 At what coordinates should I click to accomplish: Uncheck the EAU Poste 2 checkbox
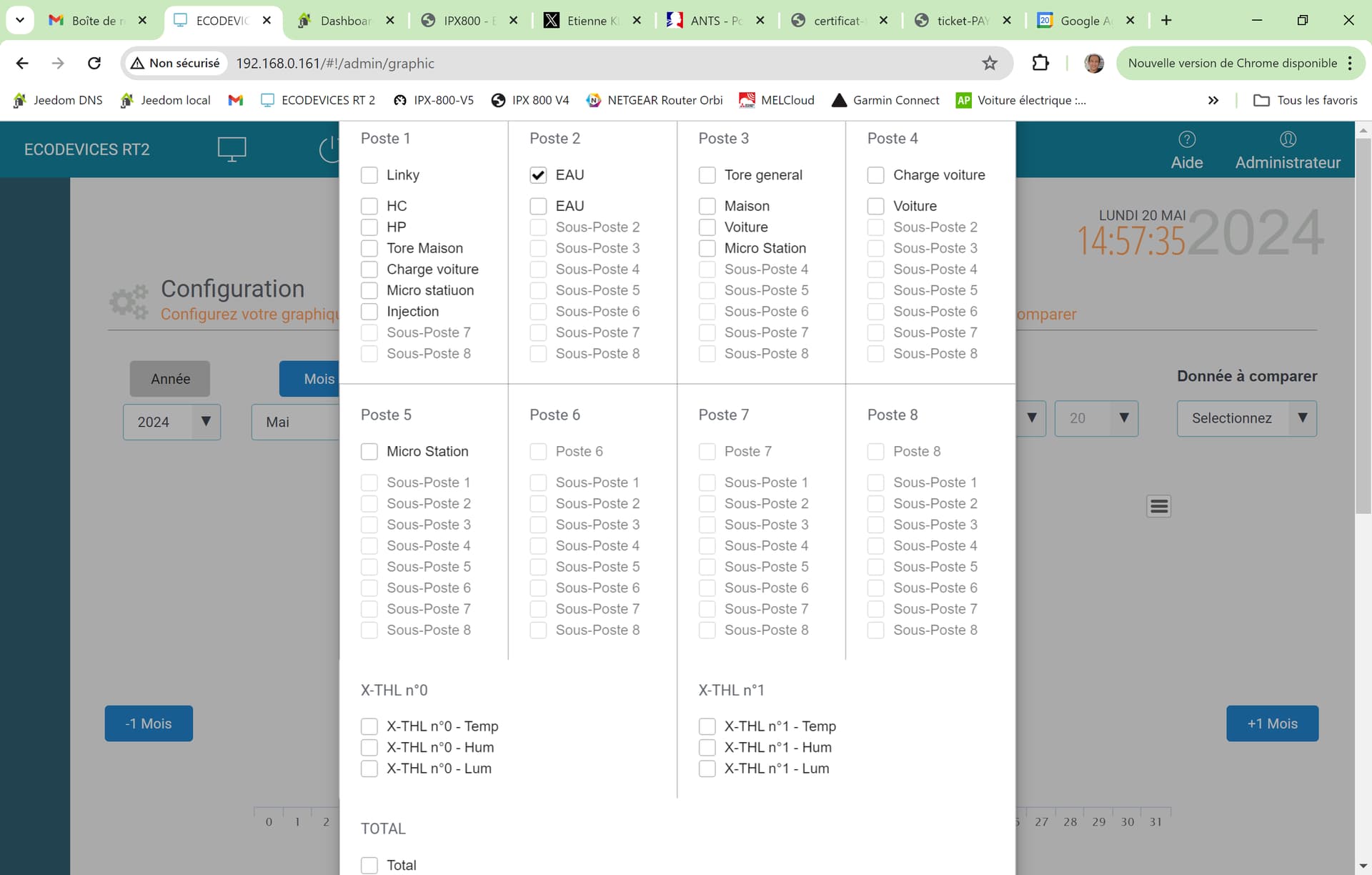click(538, 175)
